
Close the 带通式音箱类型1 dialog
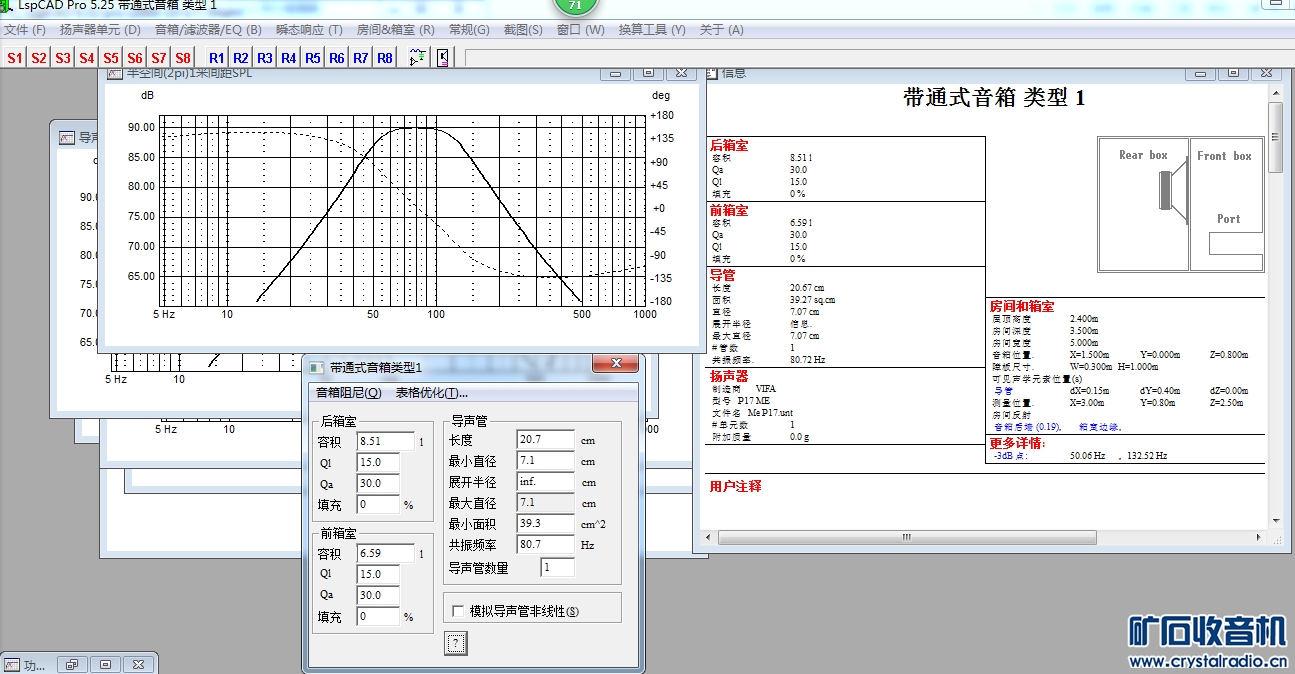click(x=615, y=364)
